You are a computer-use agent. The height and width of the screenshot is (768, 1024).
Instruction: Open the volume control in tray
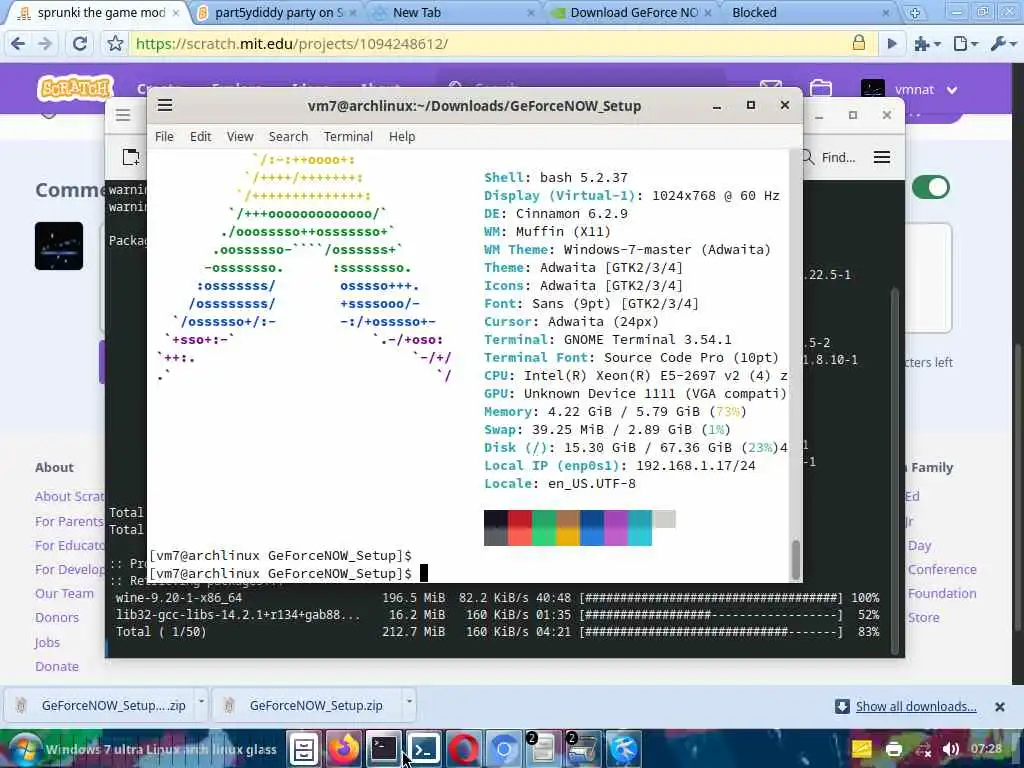click(x=952, y=749)
